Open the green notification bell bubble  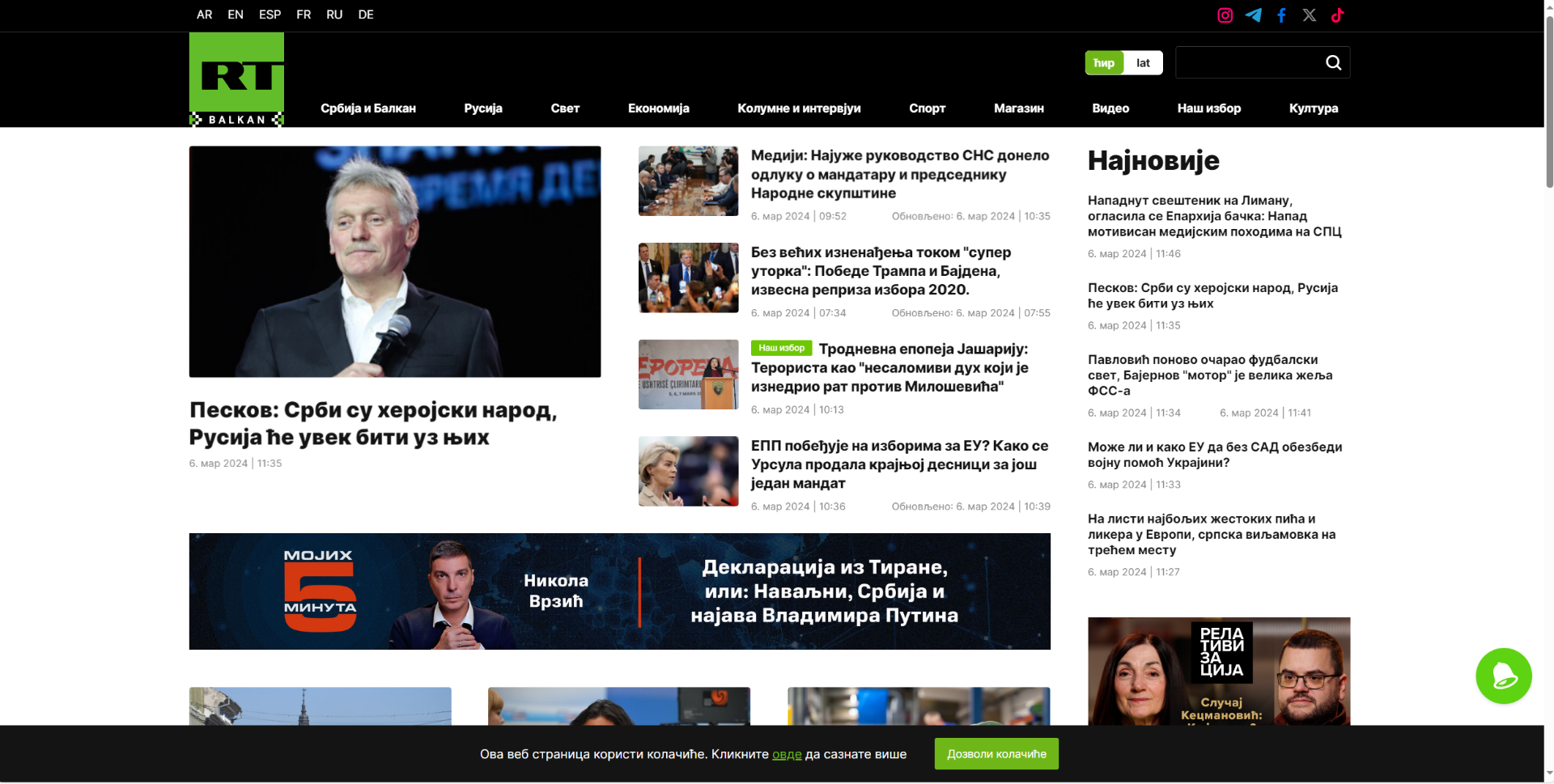tap(1503, 676)
